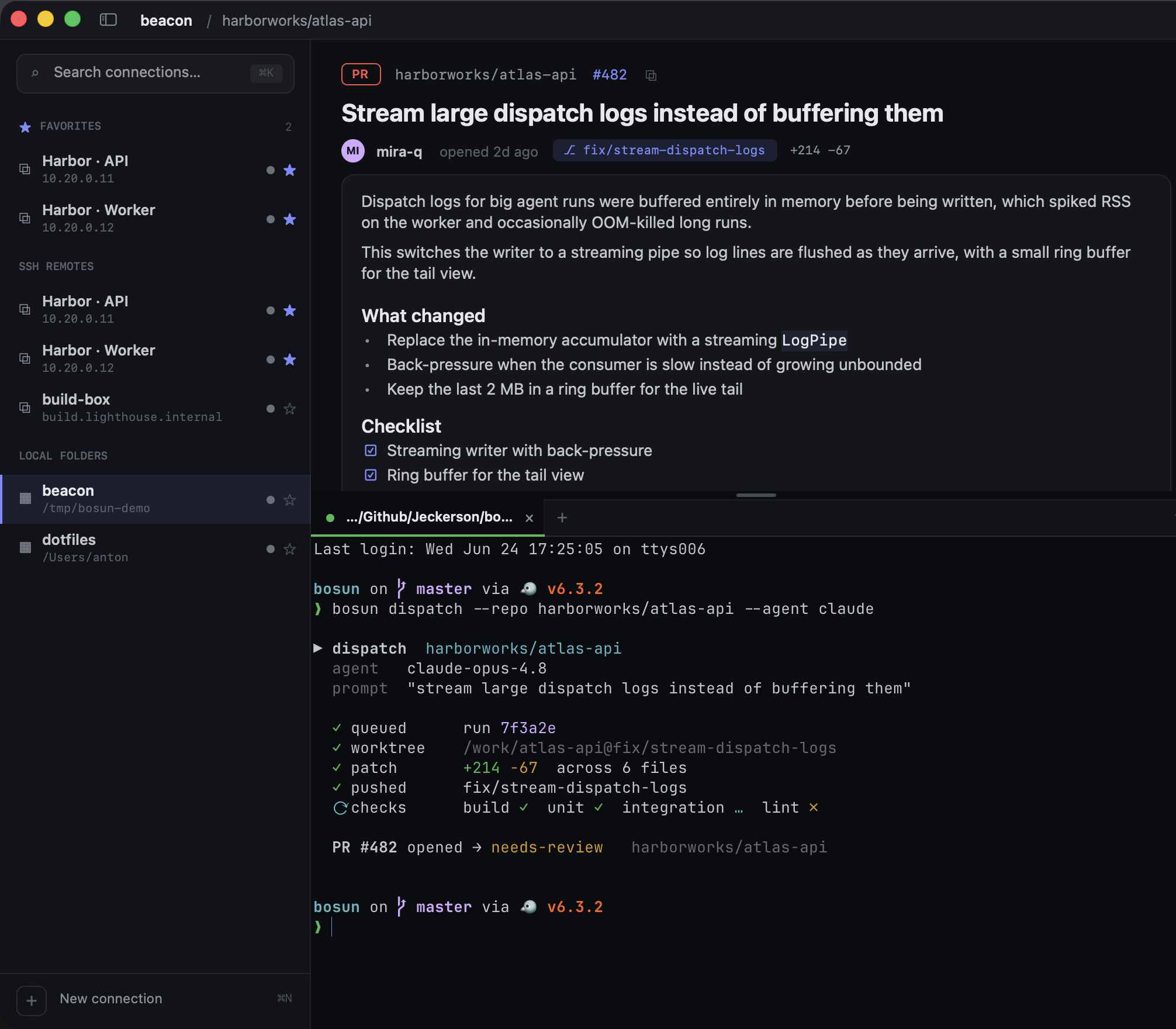Click the plus New connection button

pyautogui.click(x=32, y=1000)
